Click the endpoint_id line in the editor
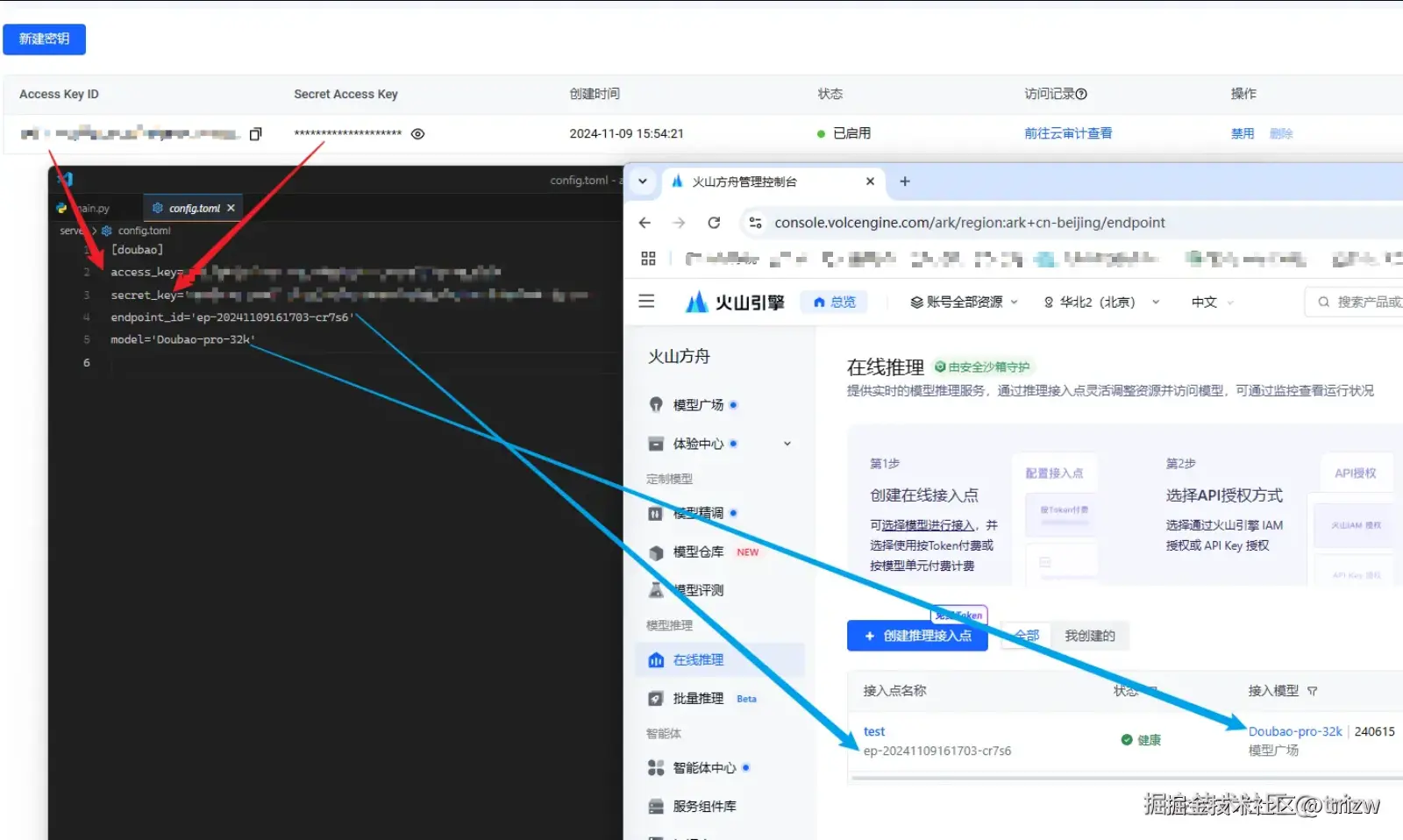Image resolution: width=1403 pixels, height=840 pixels. [x=231, y=317]
